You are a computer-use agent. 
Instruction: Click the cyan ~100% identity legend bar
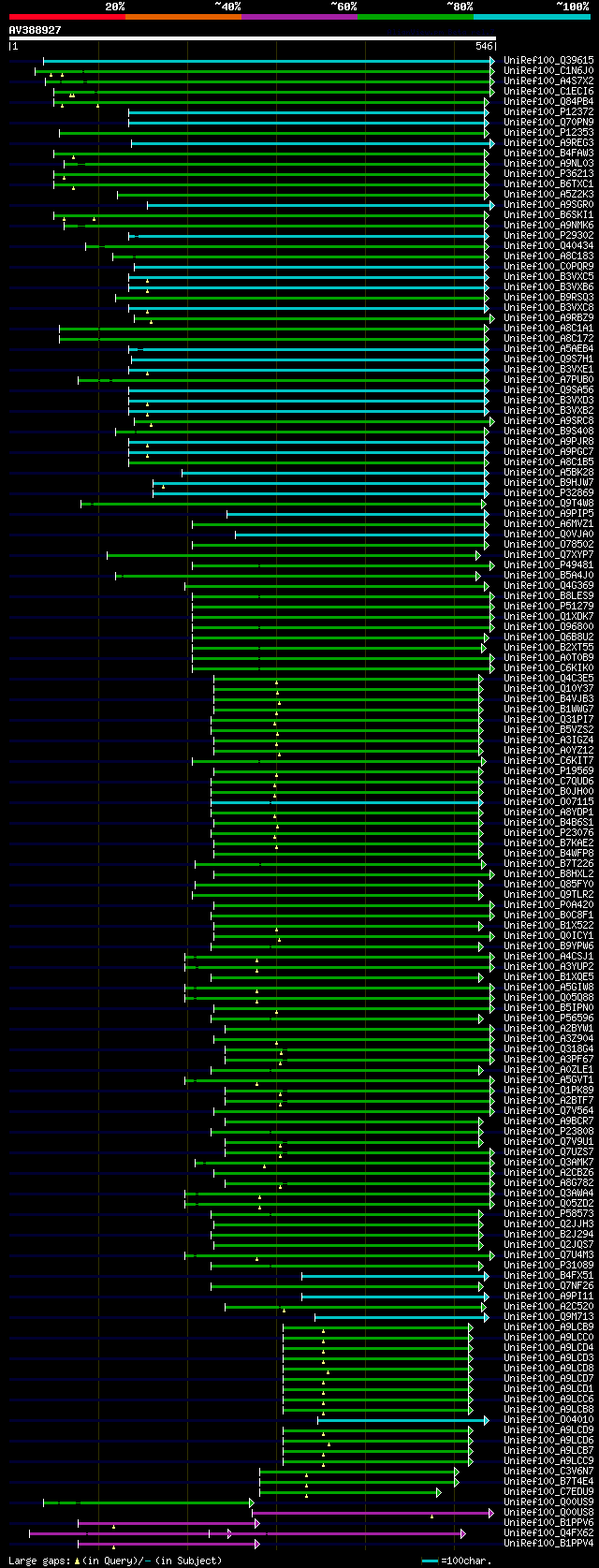(x=532, y=16)
